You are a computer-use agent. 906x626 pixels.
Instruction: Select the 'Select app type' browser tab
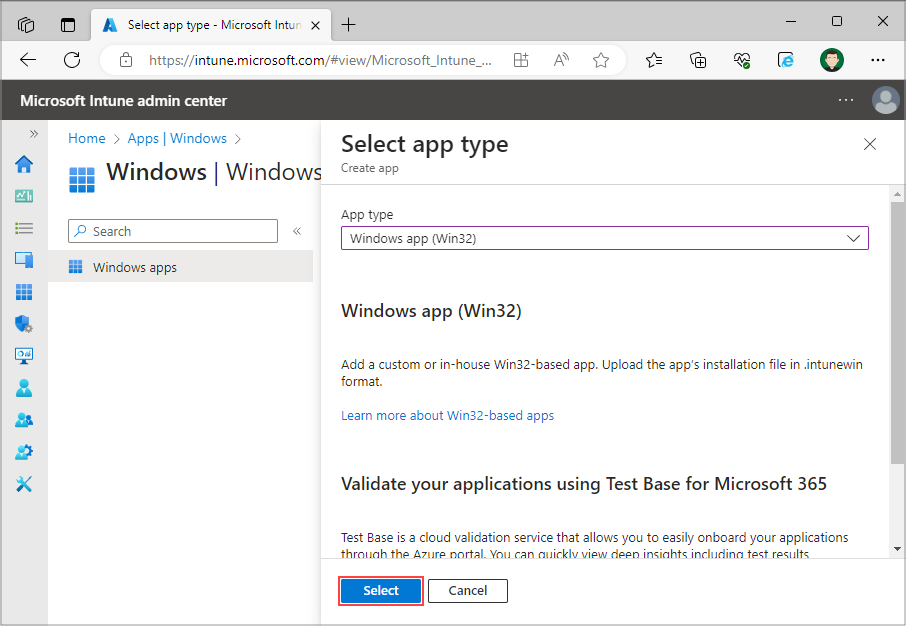click(211, 25)
